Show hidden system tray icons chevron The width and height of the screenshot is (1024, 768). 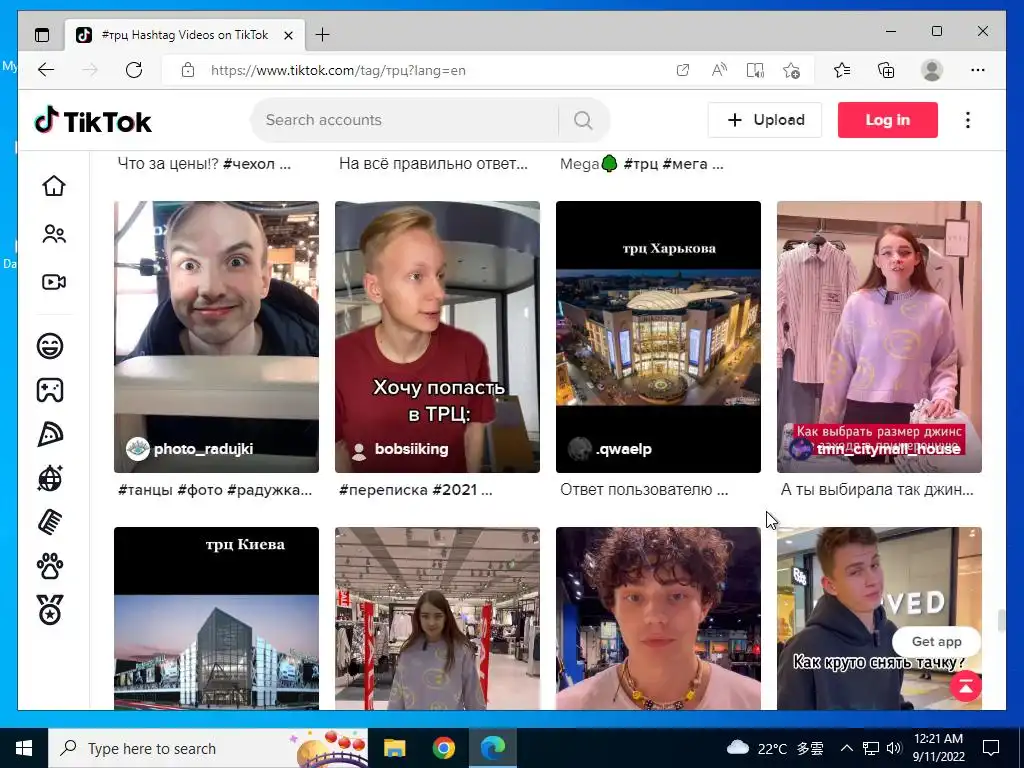click(x=846, y=748)
